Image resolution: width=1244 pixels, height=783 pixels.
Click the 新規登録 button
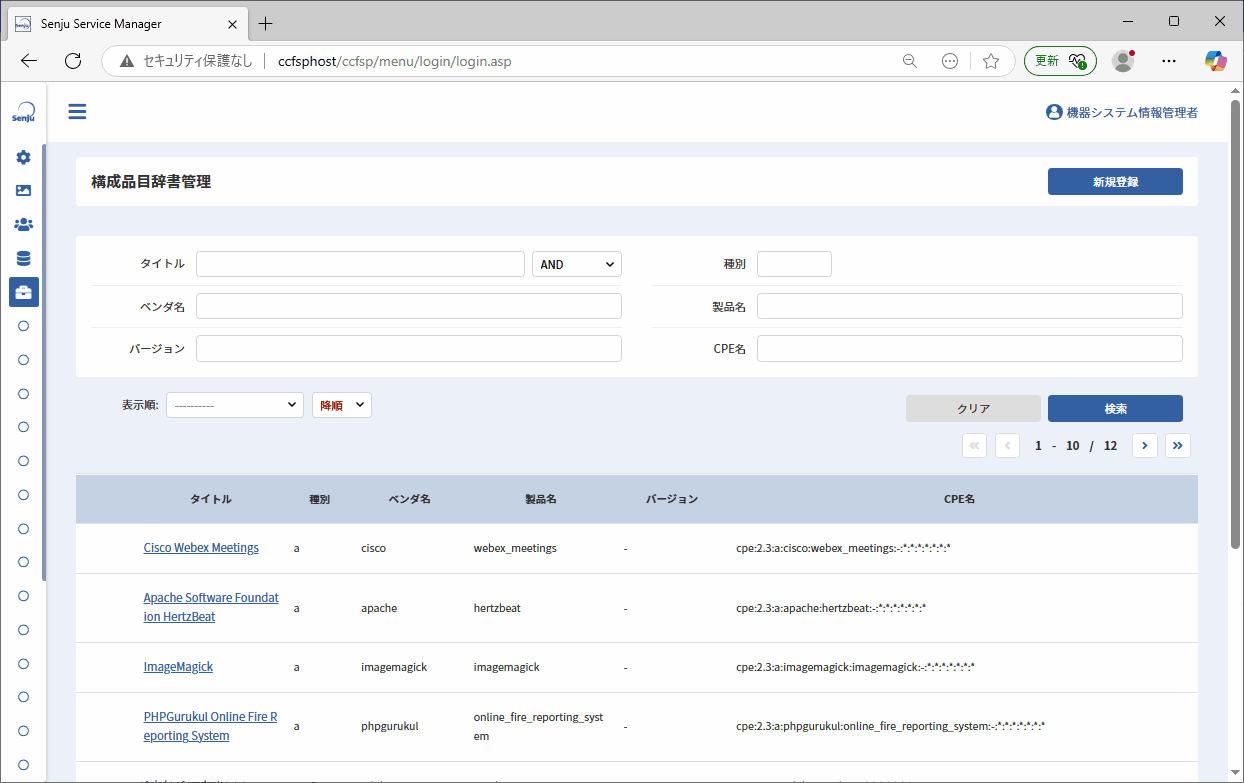pos(1115,182)
